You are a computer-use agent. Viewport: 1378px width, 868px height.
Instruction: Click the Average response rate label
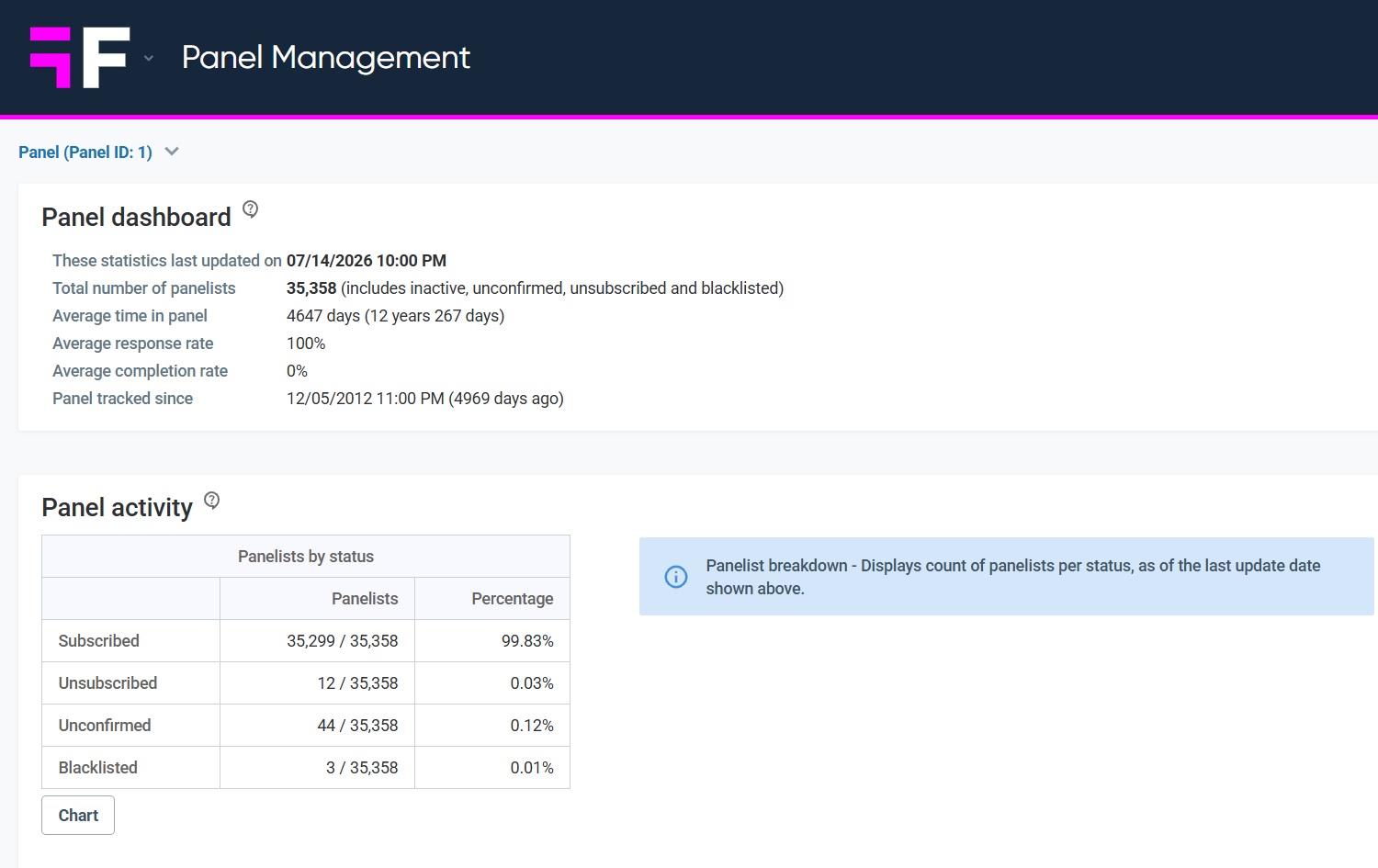(132, 344)
